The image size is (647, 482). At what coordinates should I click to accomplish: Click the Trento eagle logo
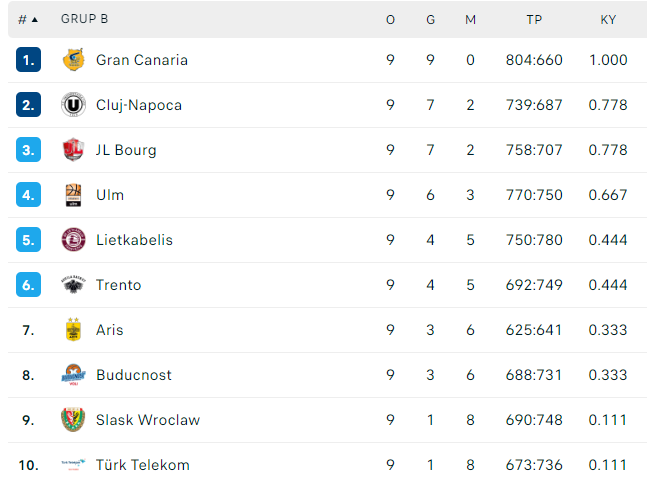(x=73, y=285)
